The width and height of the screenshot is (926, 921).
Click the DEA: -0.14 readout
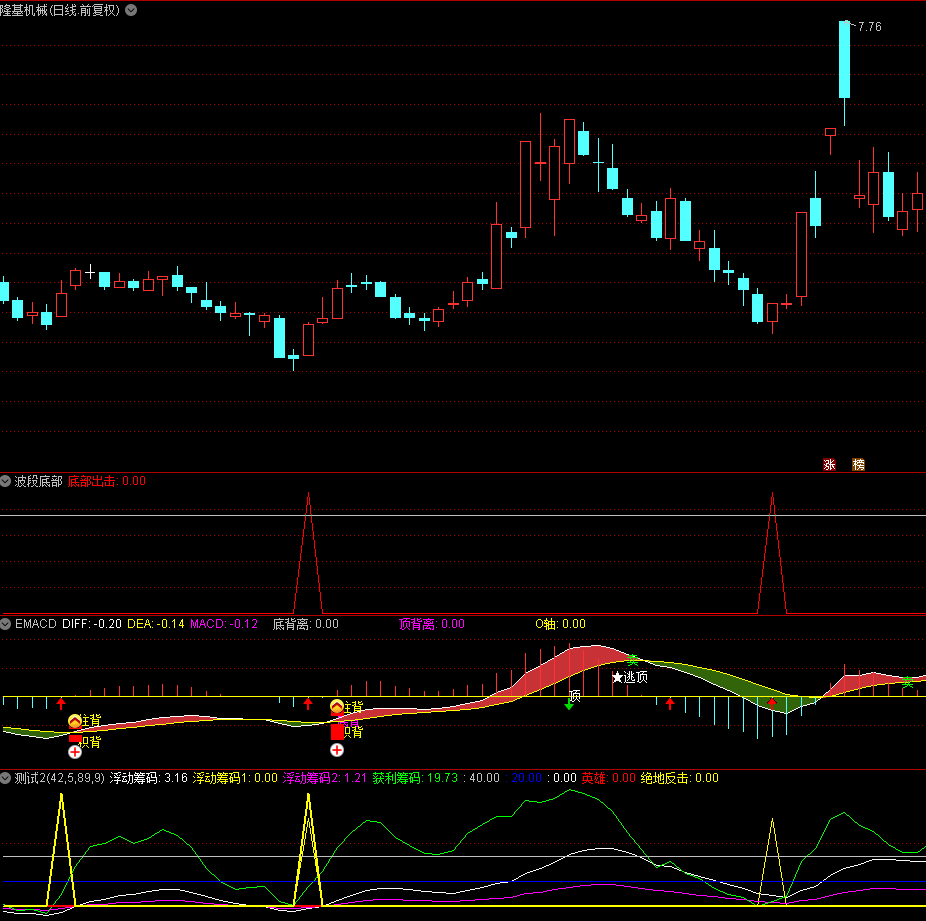[x=156, y=624]
